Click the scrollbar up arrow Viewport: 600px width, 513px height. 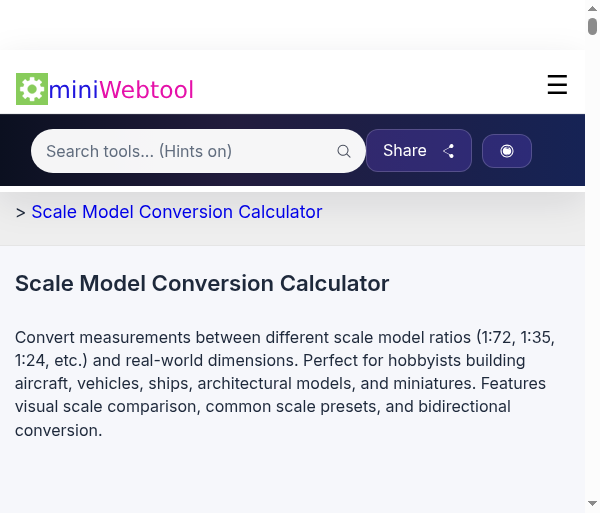[593, 7]
